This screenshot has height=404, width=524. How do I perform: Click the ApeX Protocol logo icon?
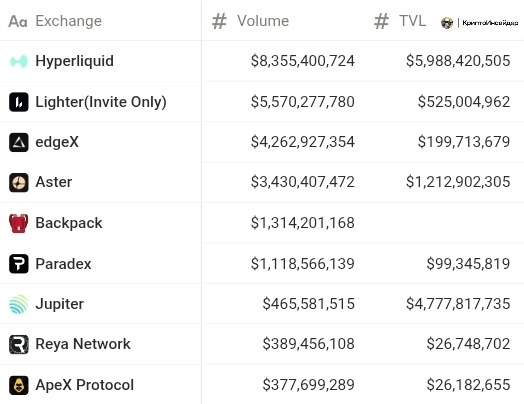[18, 385]
